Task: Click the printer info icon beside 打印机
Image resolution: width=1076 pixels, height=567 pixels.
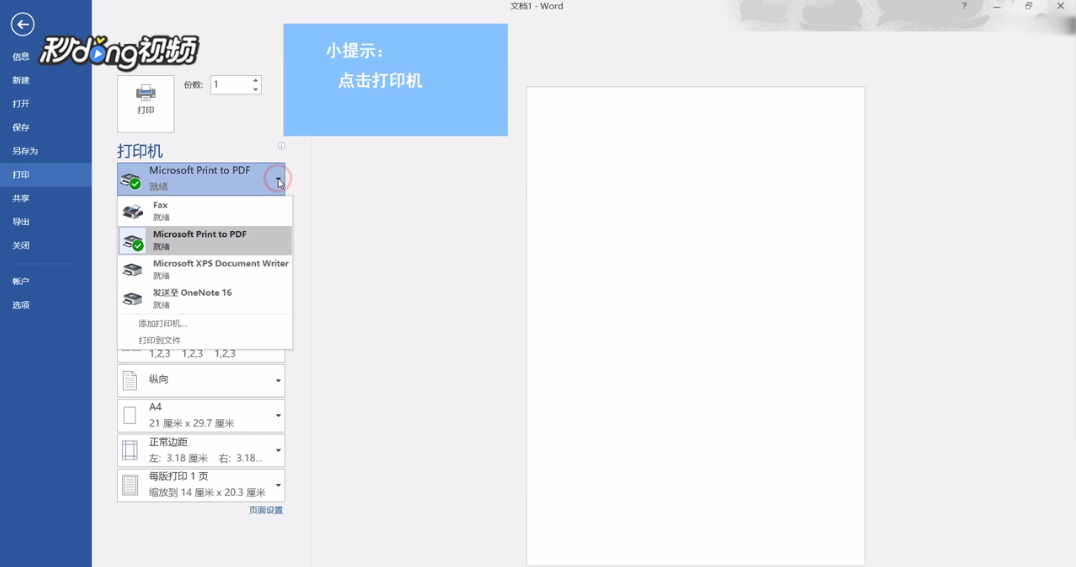Action: 281,146
